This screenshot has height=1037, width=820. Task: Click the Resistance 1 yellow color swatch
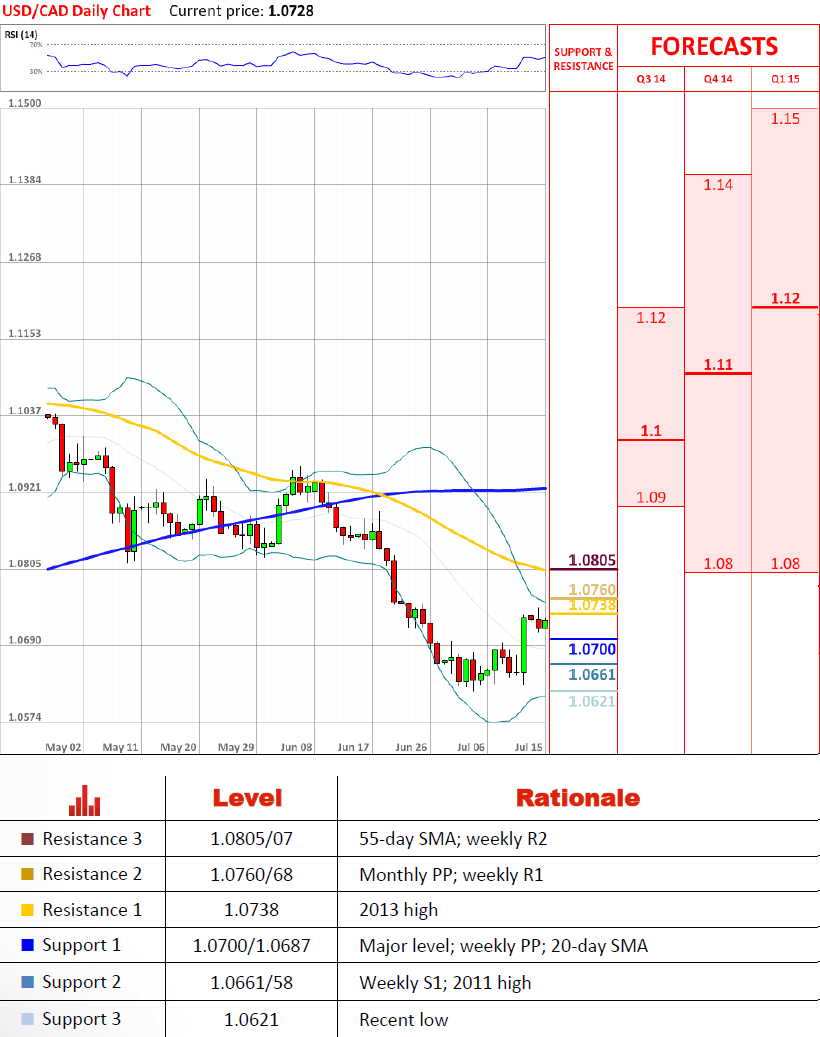tap(27, 910)
